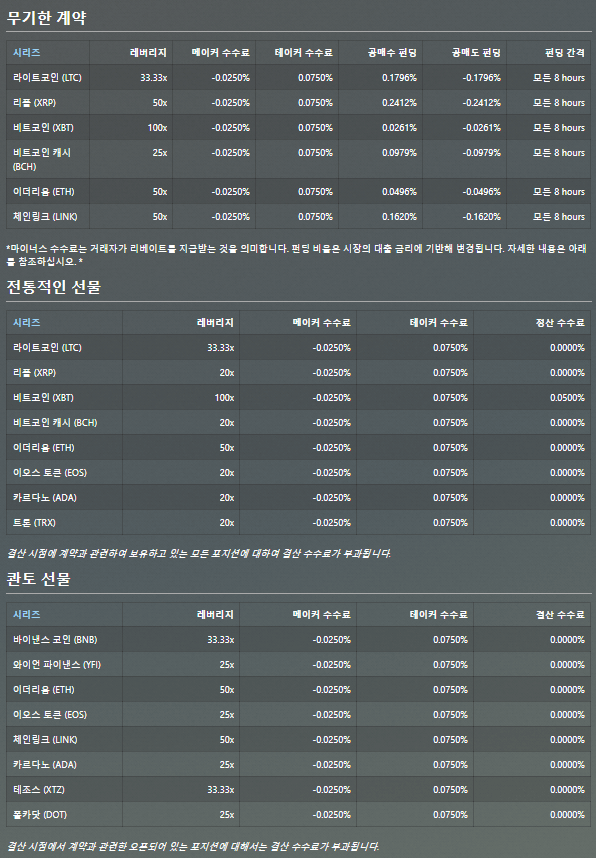
Task: Click 33.33x leverage in XTZ row
Action: coord(221,790)
